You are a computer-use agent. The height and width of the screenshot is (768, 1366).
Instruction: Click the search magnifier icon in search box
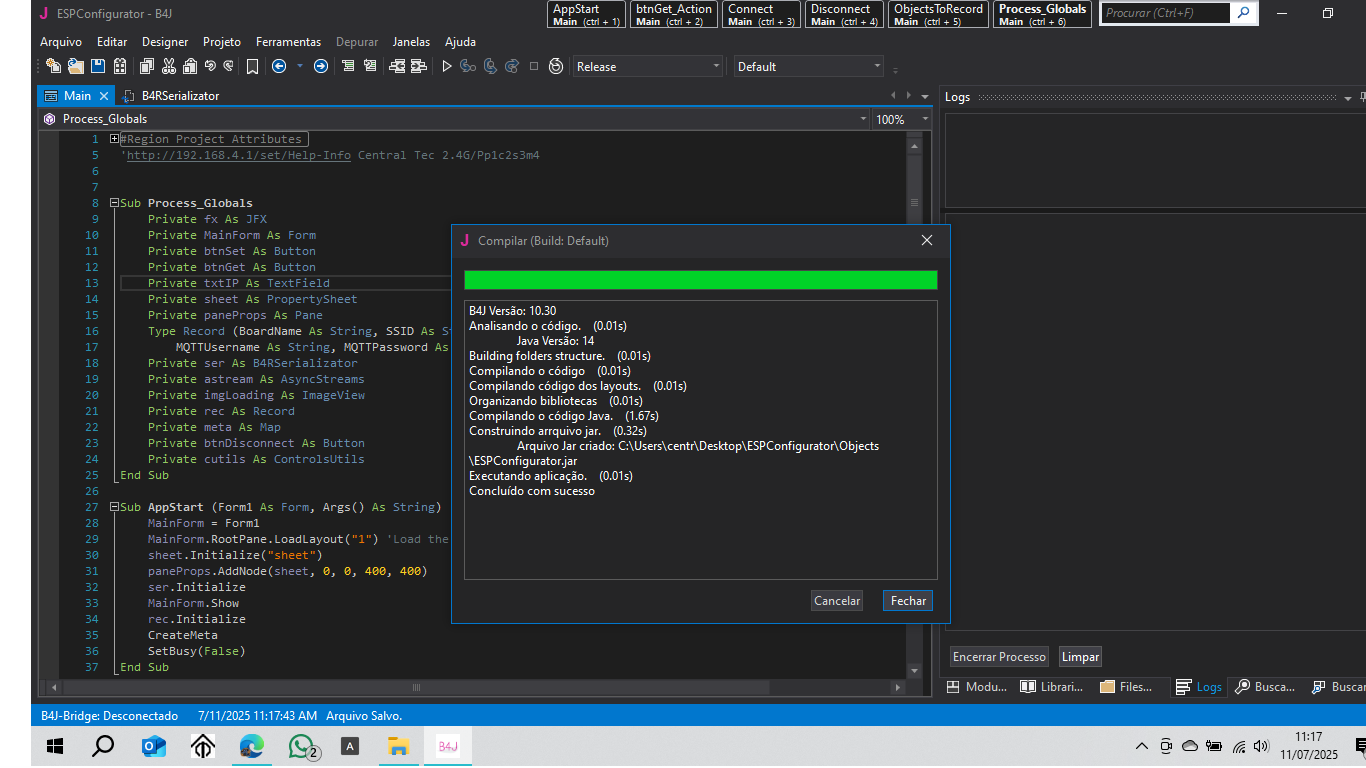click(1243, 13)
